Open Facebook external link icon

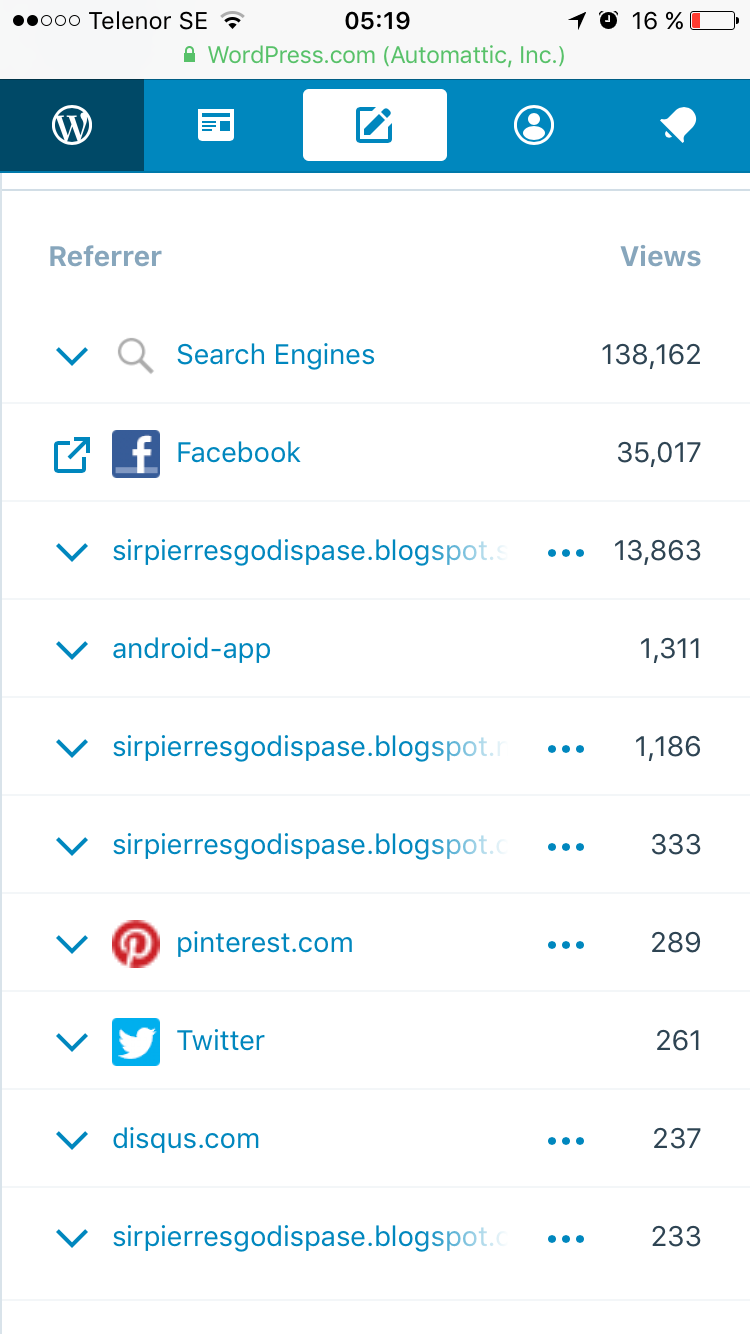click(72, 454)
